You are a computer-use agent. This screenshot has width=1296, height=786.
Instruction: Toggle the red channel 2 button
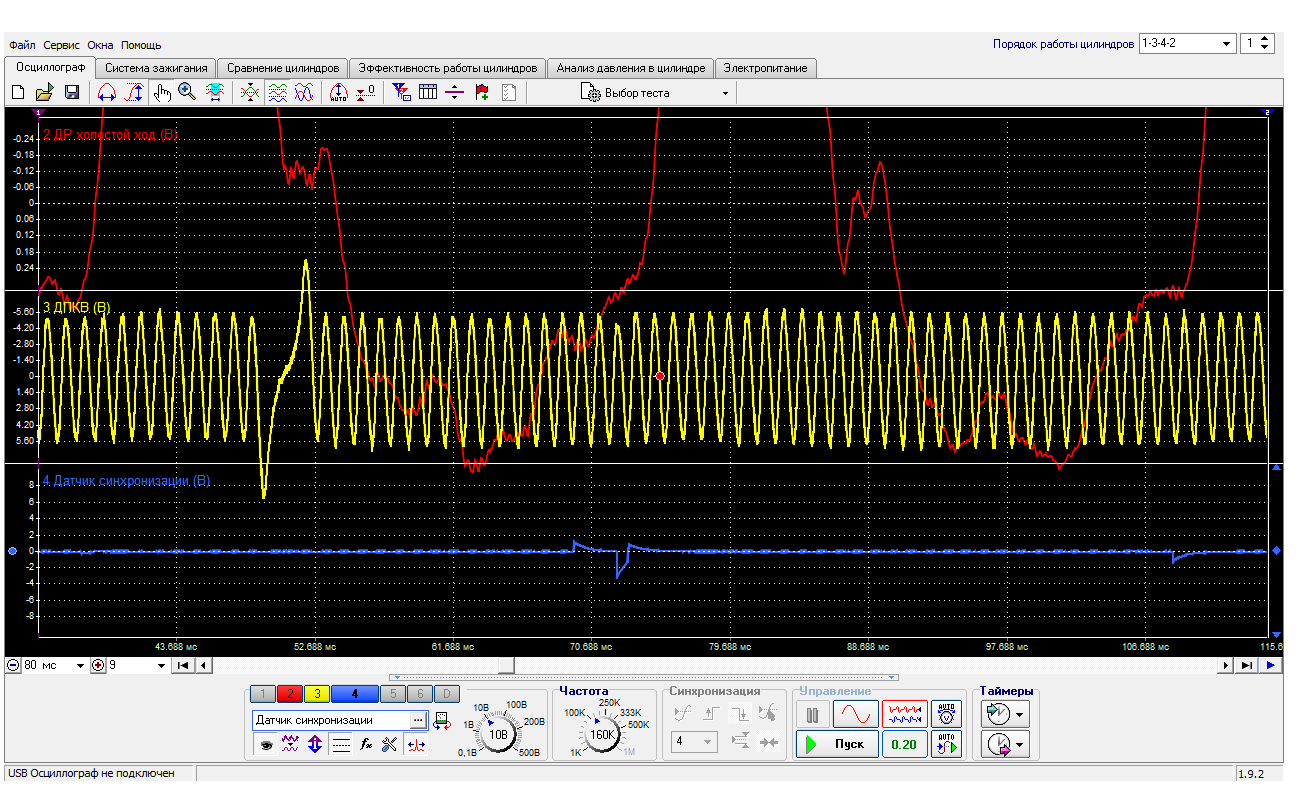289,693
